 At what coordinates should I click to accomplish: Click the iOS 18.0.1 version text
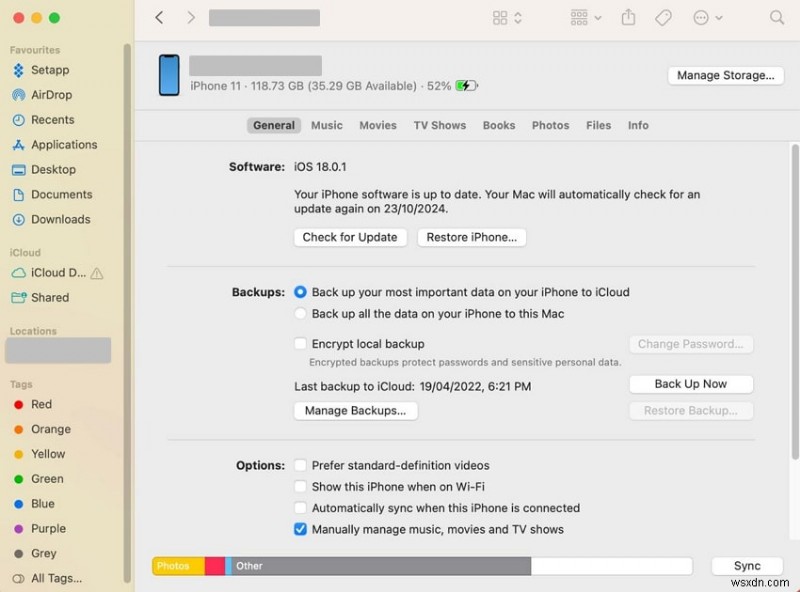320,167
